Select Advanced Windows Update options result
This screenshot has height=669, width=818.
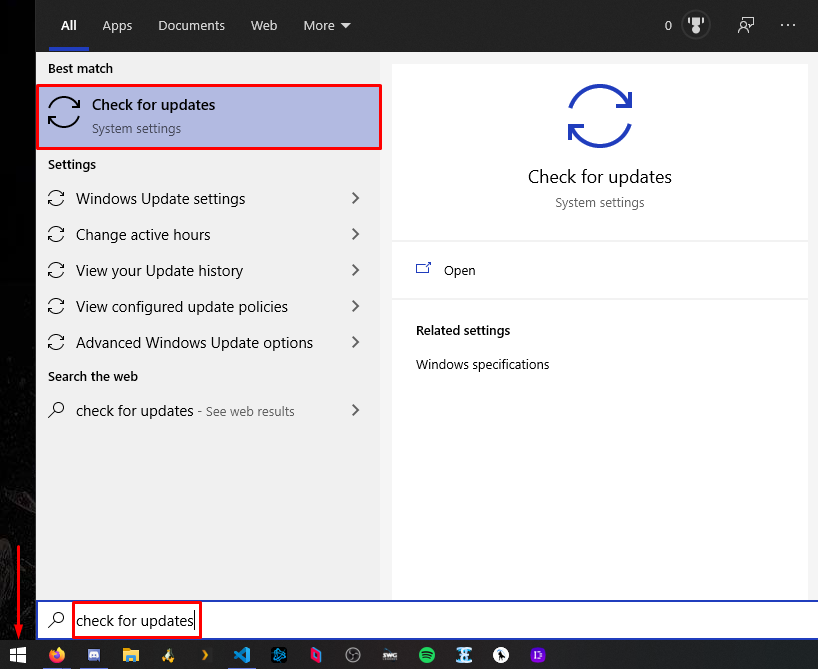point(208,342)
